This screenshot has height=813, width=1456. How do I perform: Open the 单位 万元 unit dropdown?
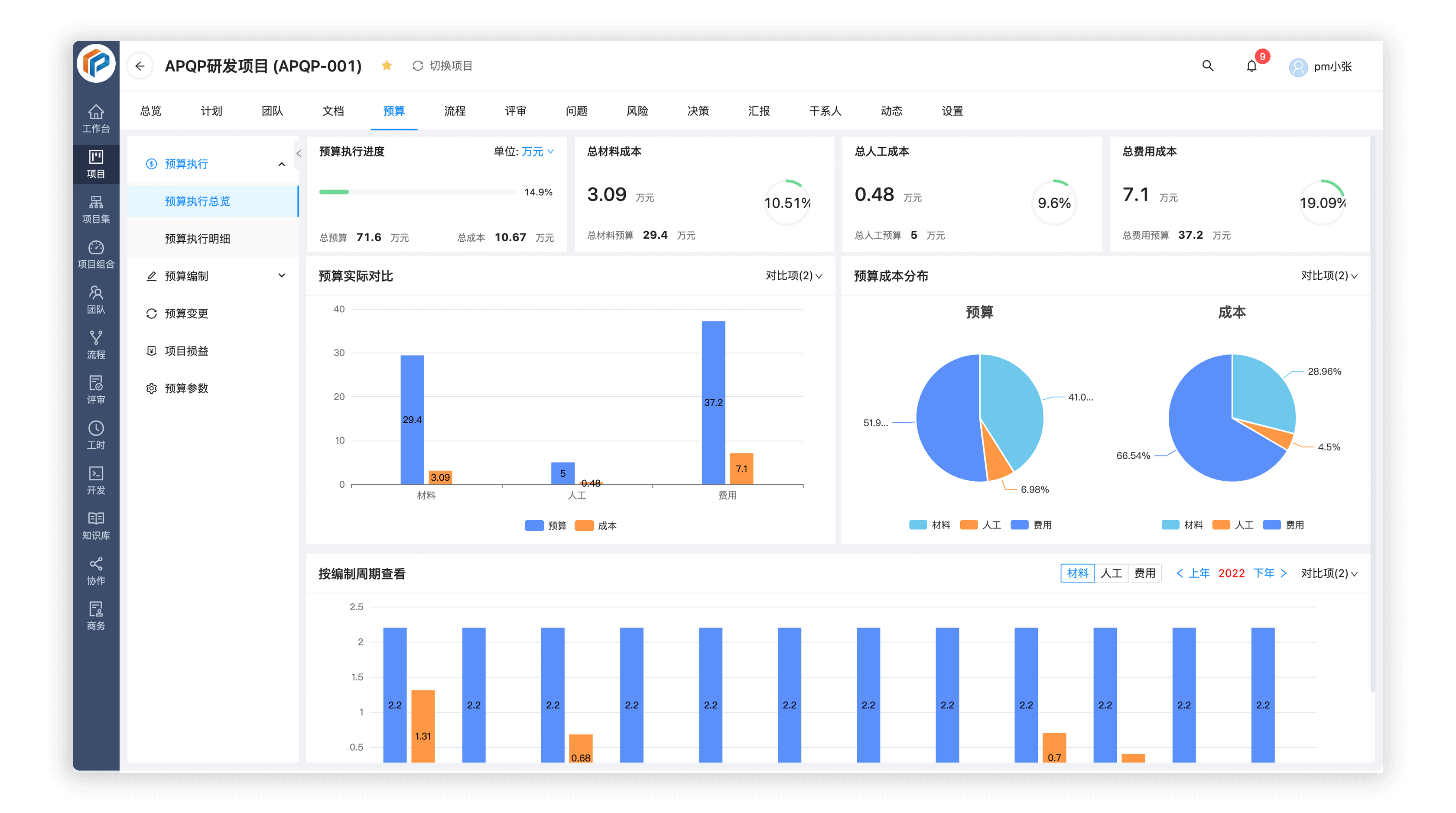[536, 152]
